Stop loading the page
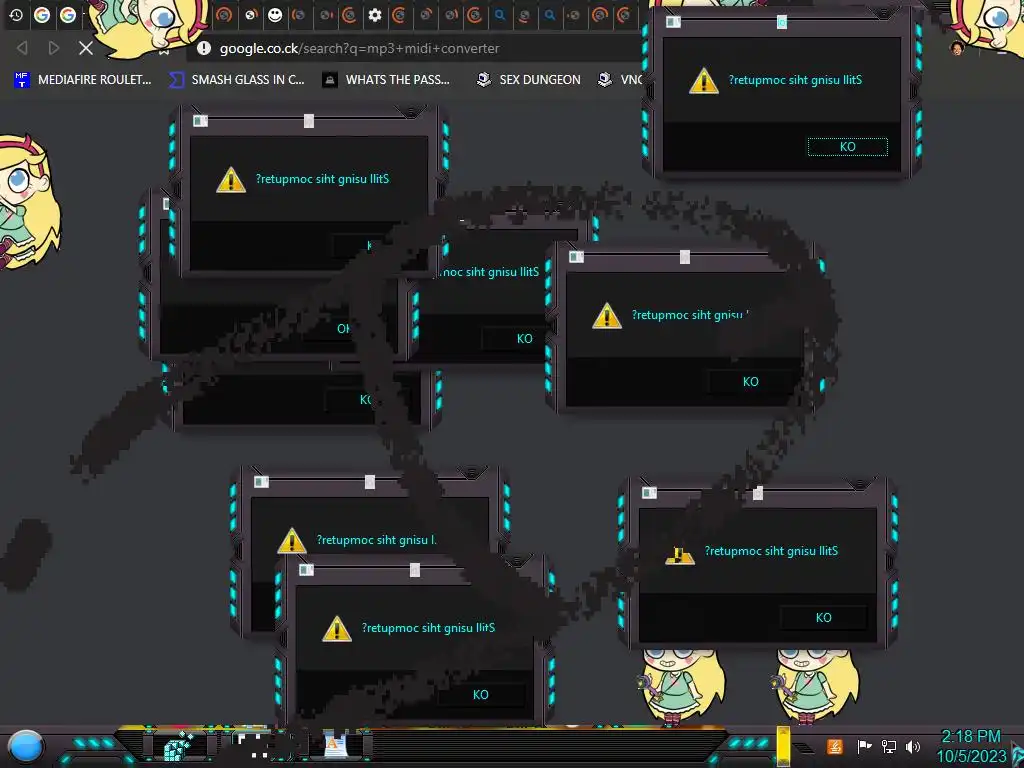Image resolution: width=1024 pixels, height=768 pixels. [86, 48]
